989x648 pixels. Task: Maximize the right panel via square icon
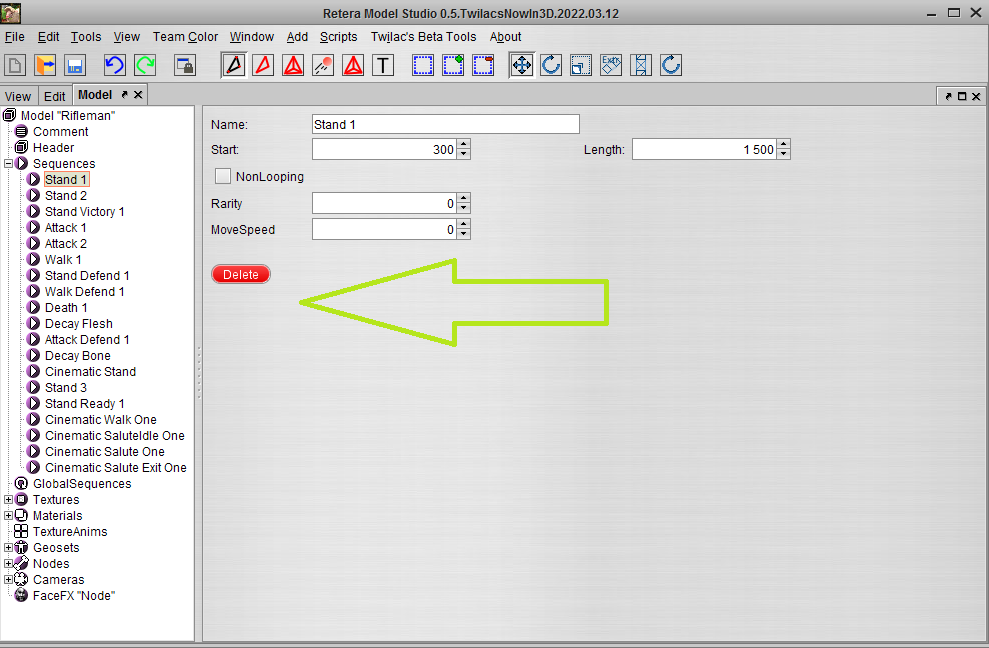click(x=962, y=97)
